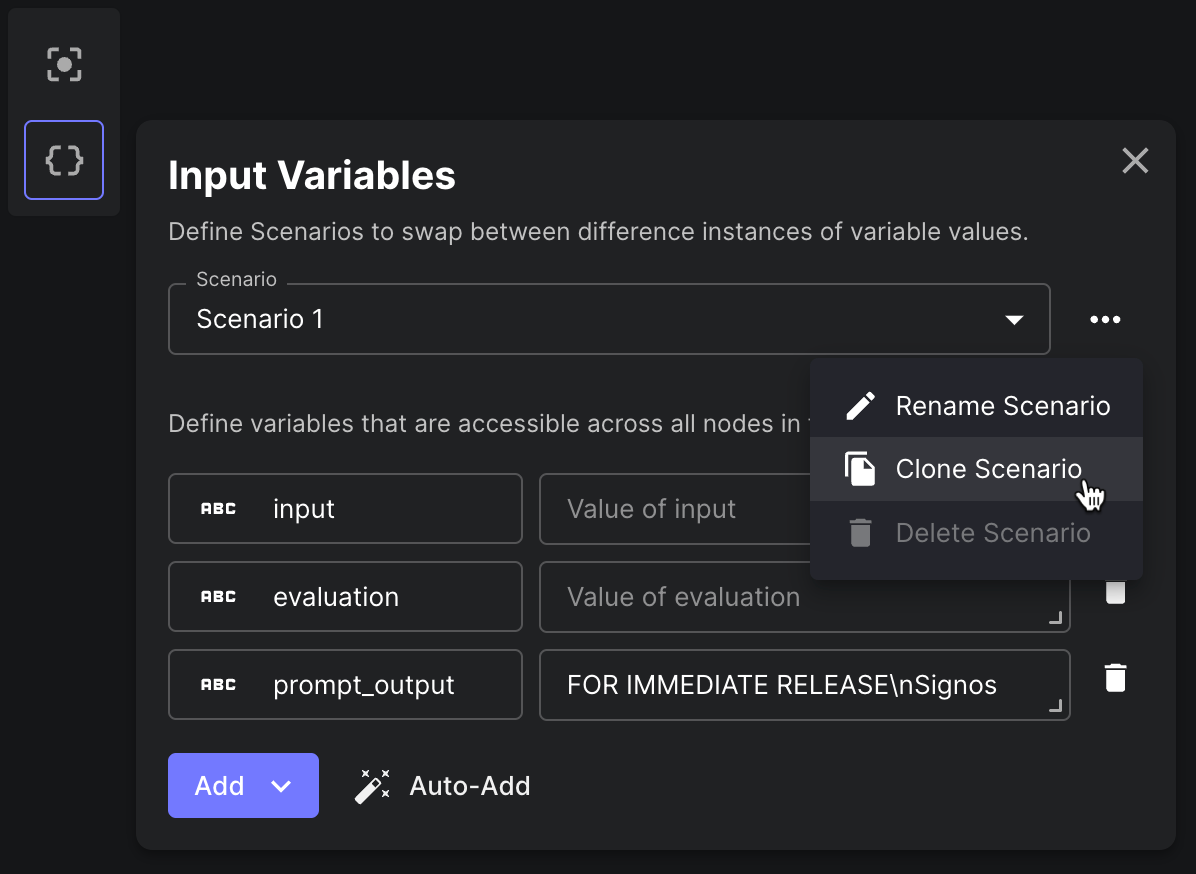Choose Rename Scenario from the menu

pyautogui.click(x=1003, y=405)
